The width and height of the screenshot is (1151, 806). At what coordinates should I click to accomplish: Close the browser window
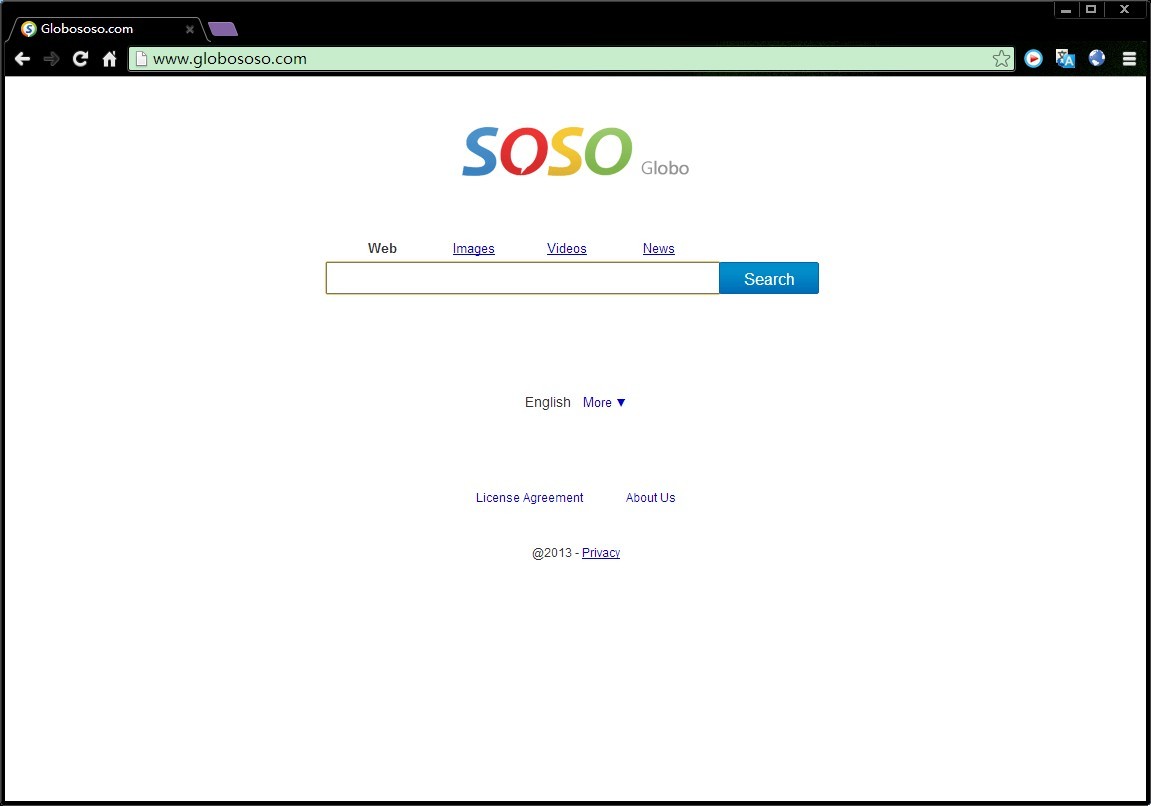pyautogui.click(x=1124, y=10)
